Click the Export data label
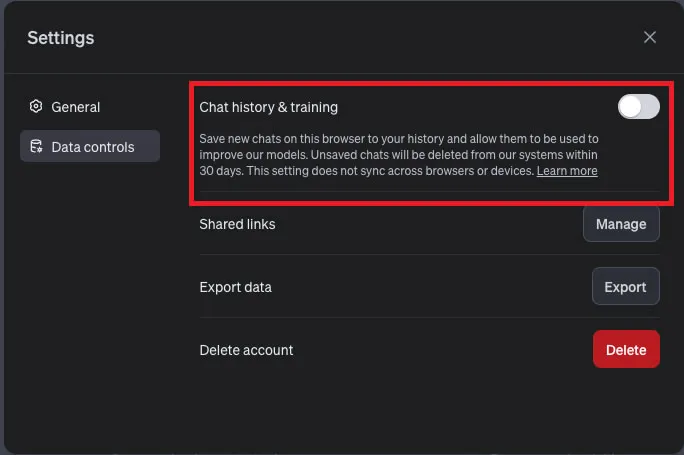Screen dimensions: 684x455 (235, 287)
